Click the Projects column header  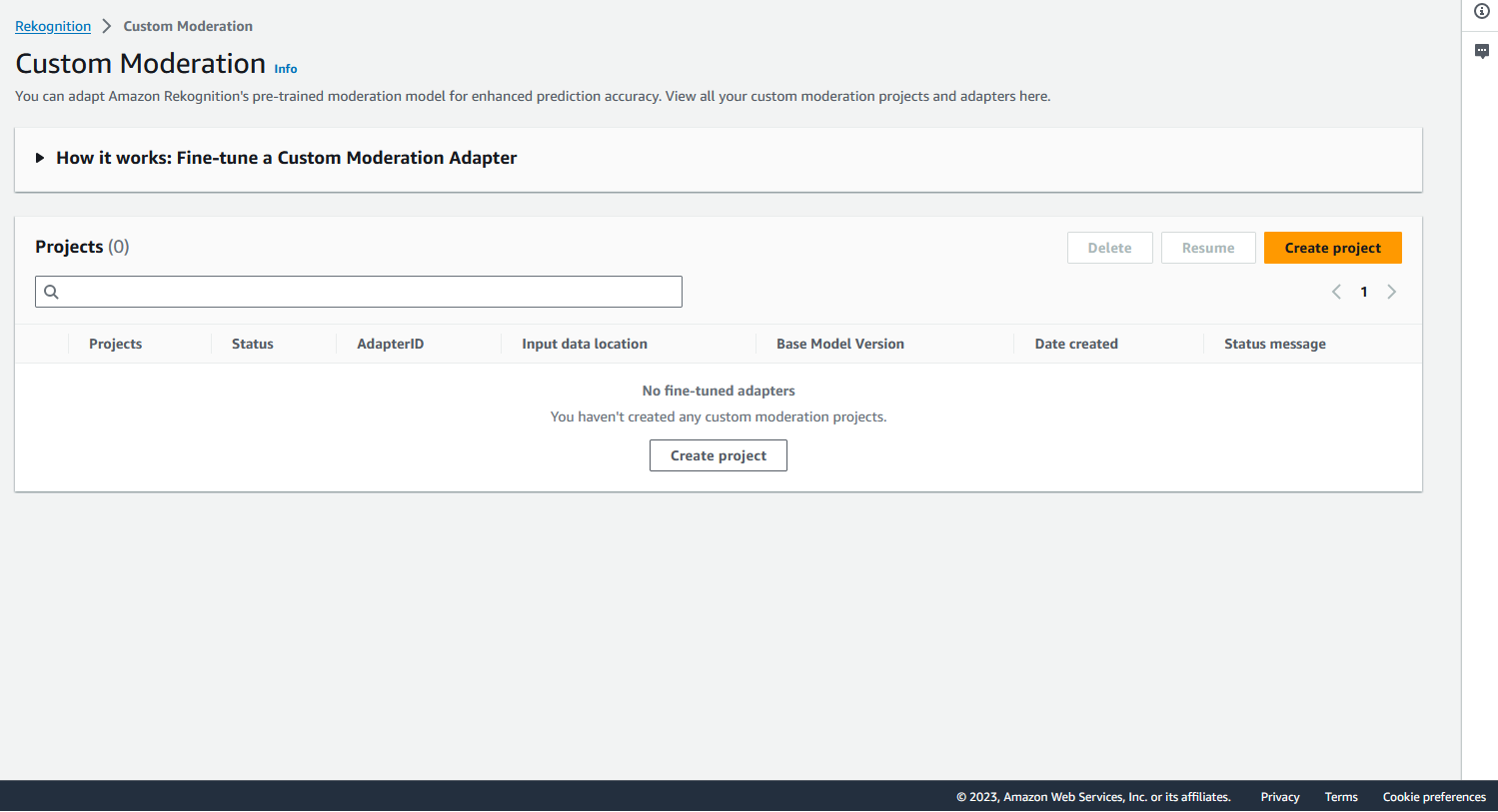coord(114,343)
